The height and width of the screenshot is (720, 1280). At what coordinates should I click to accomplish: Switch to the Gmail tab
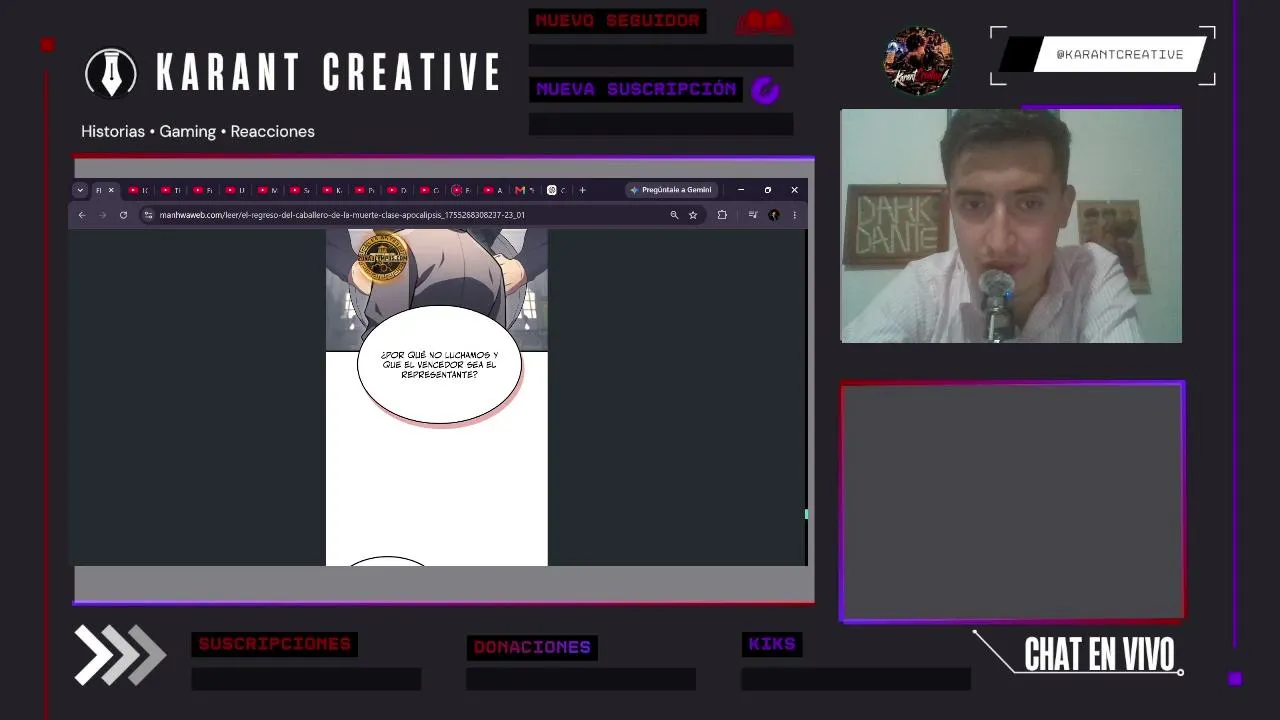[x=525, y=190]
